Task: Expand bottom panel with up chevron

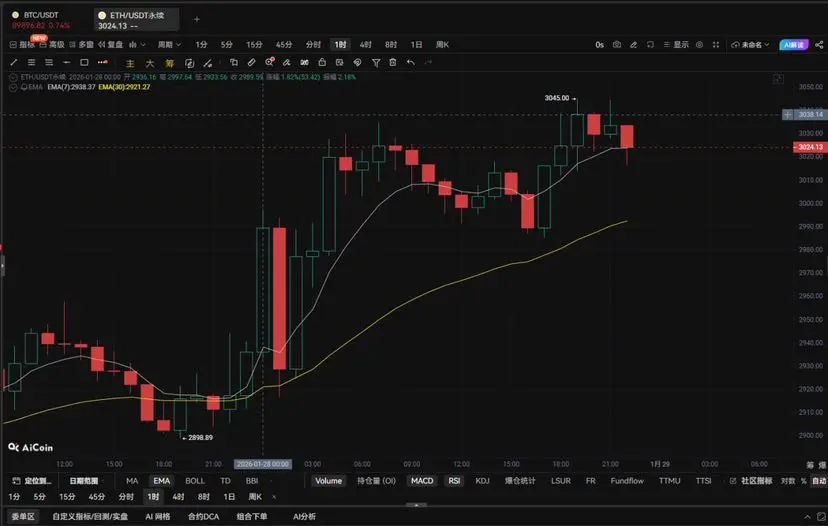Action: (x=807, y=516)
